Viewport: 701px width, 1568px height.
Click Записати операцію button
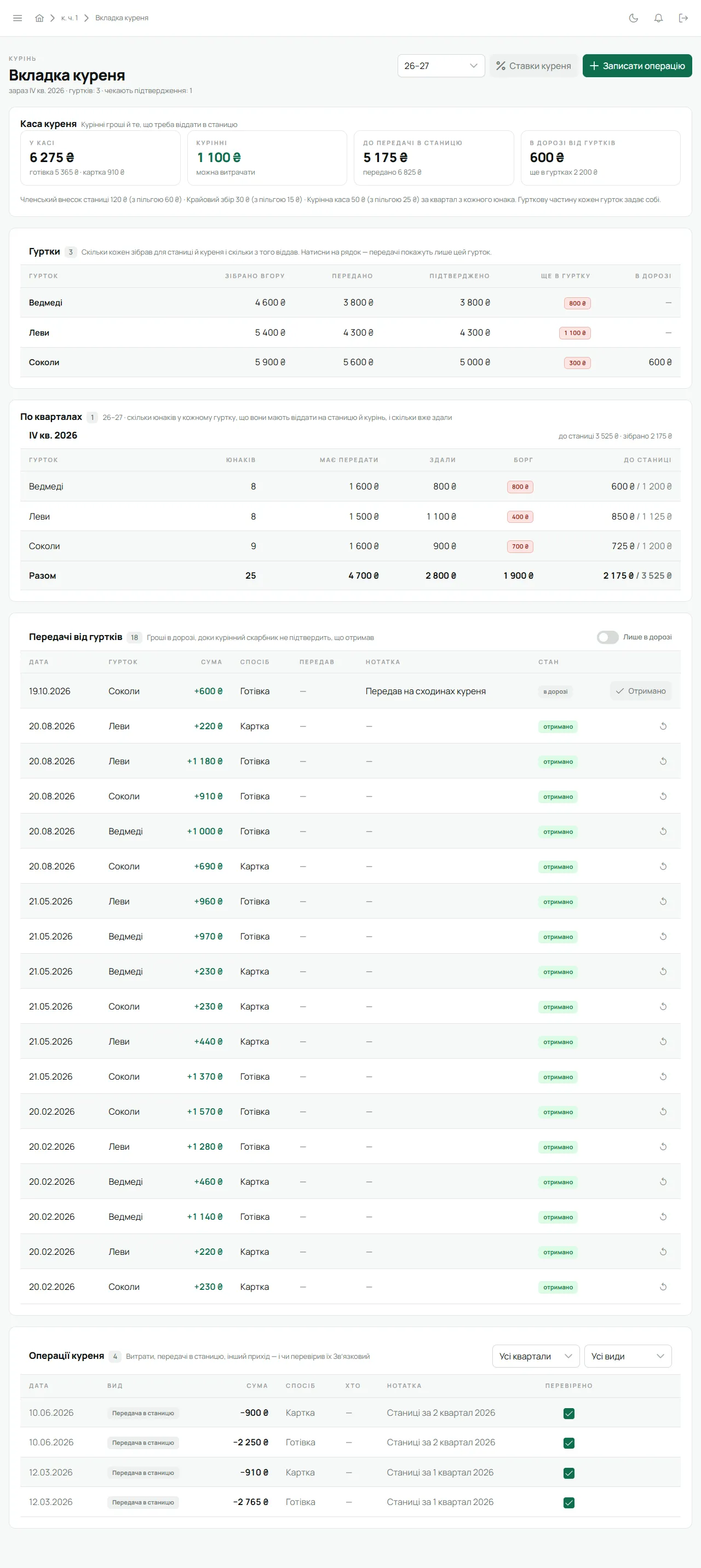[x=637, y=66]
